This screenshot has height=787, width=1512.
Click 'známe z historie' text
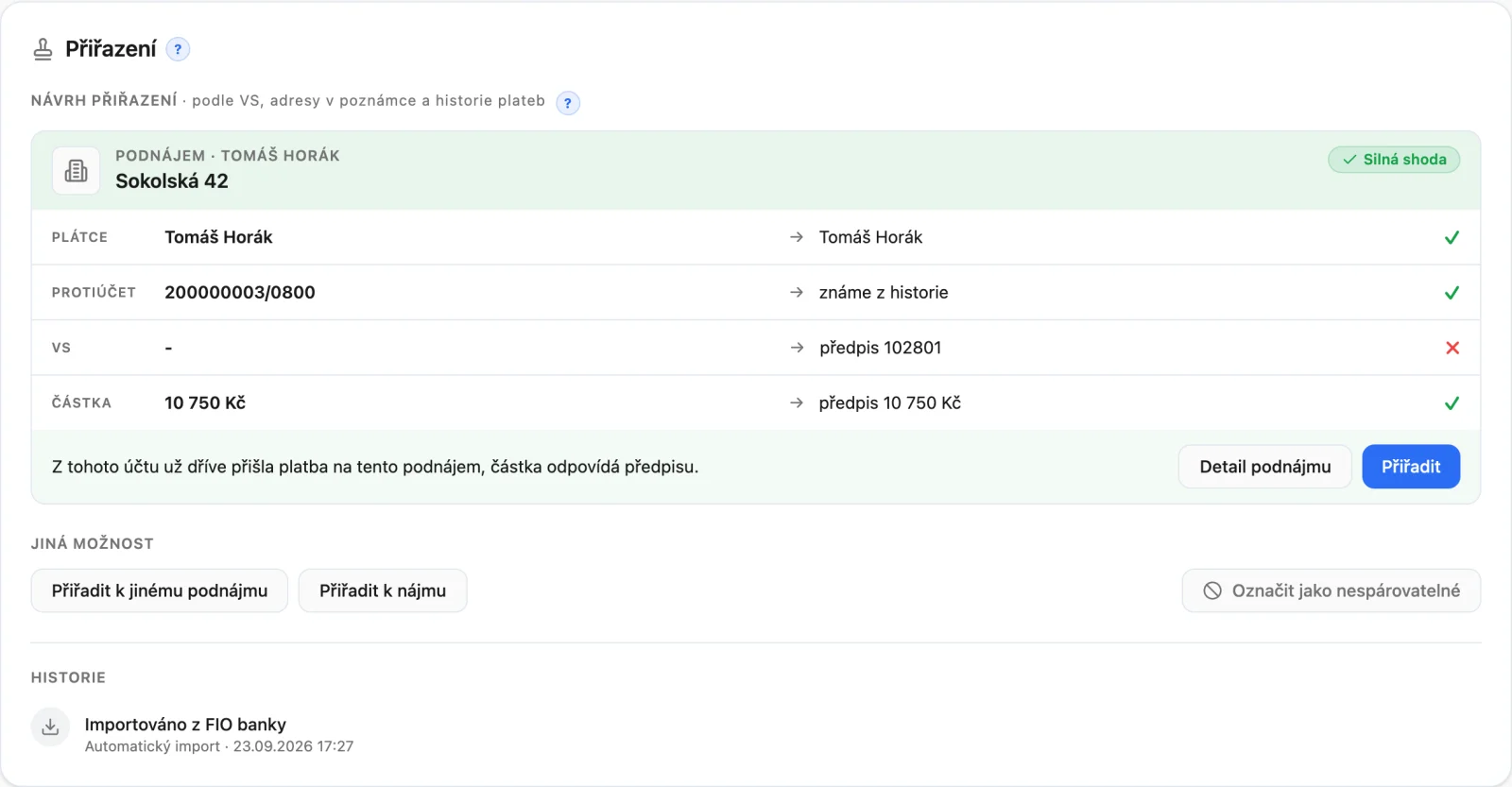pyautogui.click(x=884, y=293)
